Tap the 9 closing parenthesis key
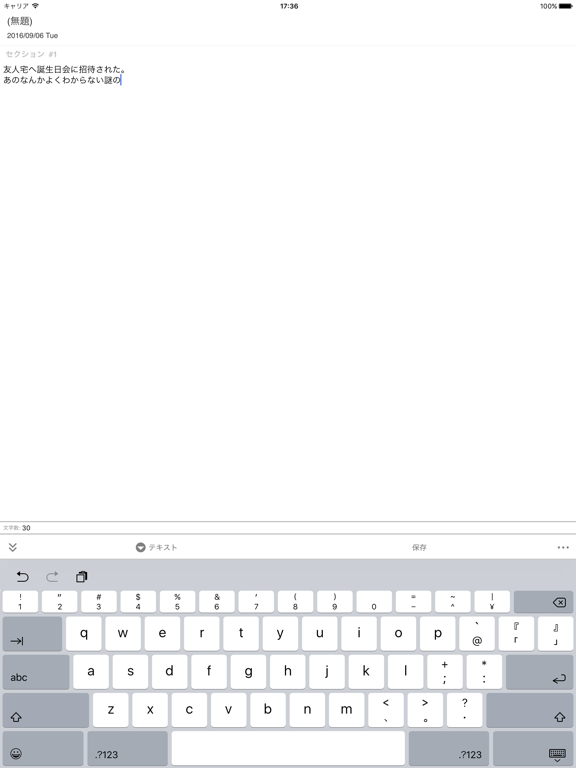 (x=335, y=602)
